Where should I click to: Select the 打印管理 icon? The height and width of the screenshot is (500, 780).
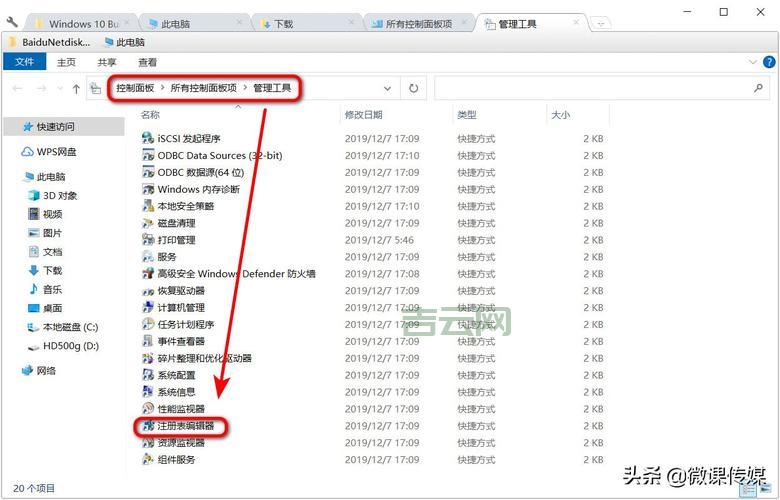coord(148,240)
